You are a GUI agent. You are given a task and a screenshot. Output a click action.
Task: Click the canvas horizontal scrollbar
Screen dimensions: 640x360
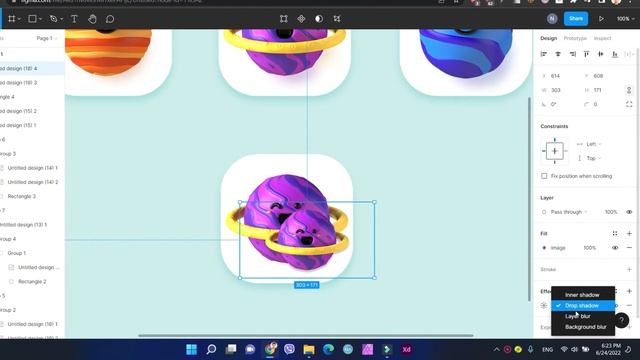306,336
